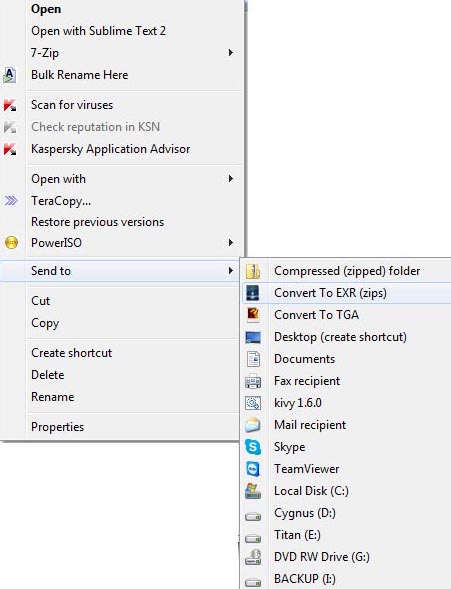Click the Compressed zipped folder icon
451x589 pixels.
(x=253, y=271)
